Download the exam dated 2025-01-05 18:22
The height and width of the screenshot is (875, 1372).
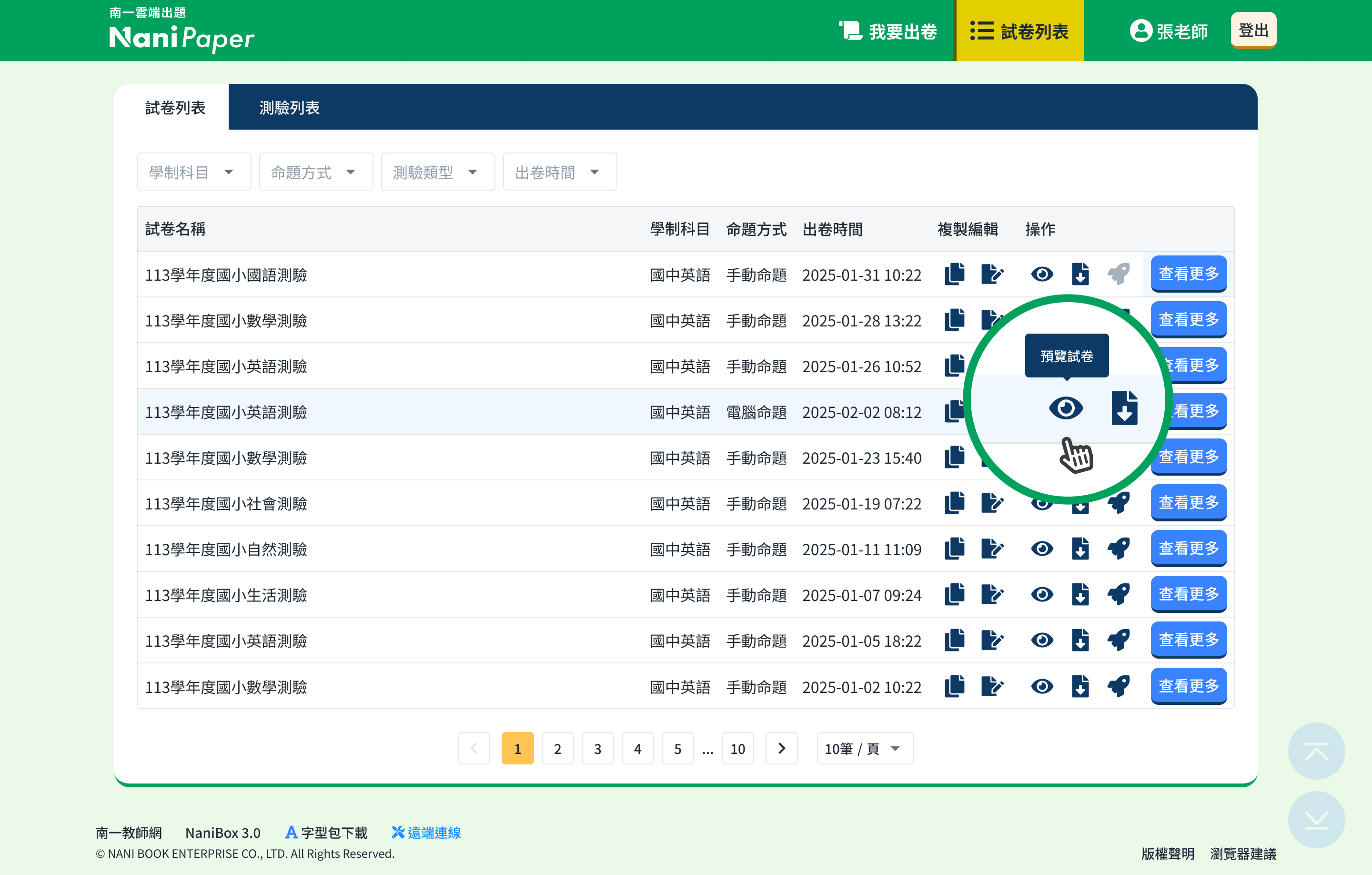(1080, 640)
